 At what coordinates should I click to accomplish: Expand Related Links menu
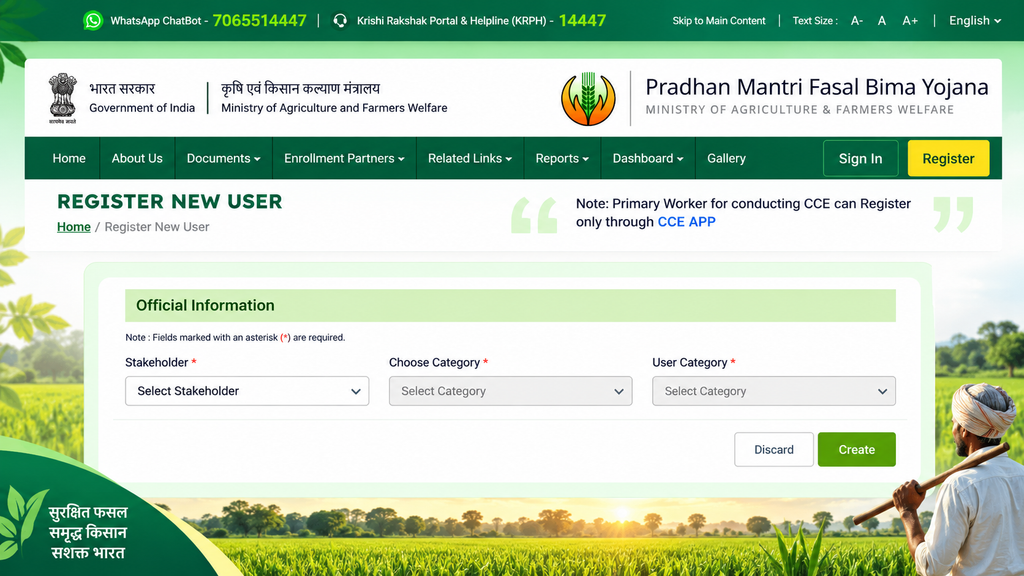[x=470, y=158]
